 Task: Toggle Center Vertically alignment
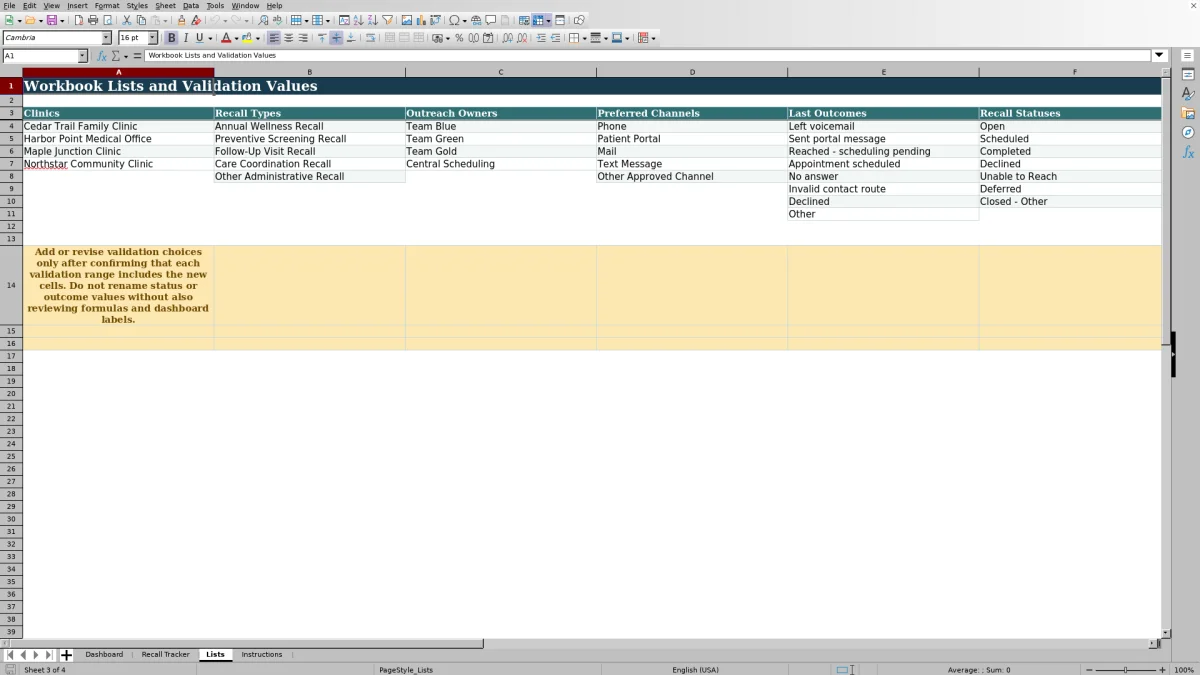point(336,38)
